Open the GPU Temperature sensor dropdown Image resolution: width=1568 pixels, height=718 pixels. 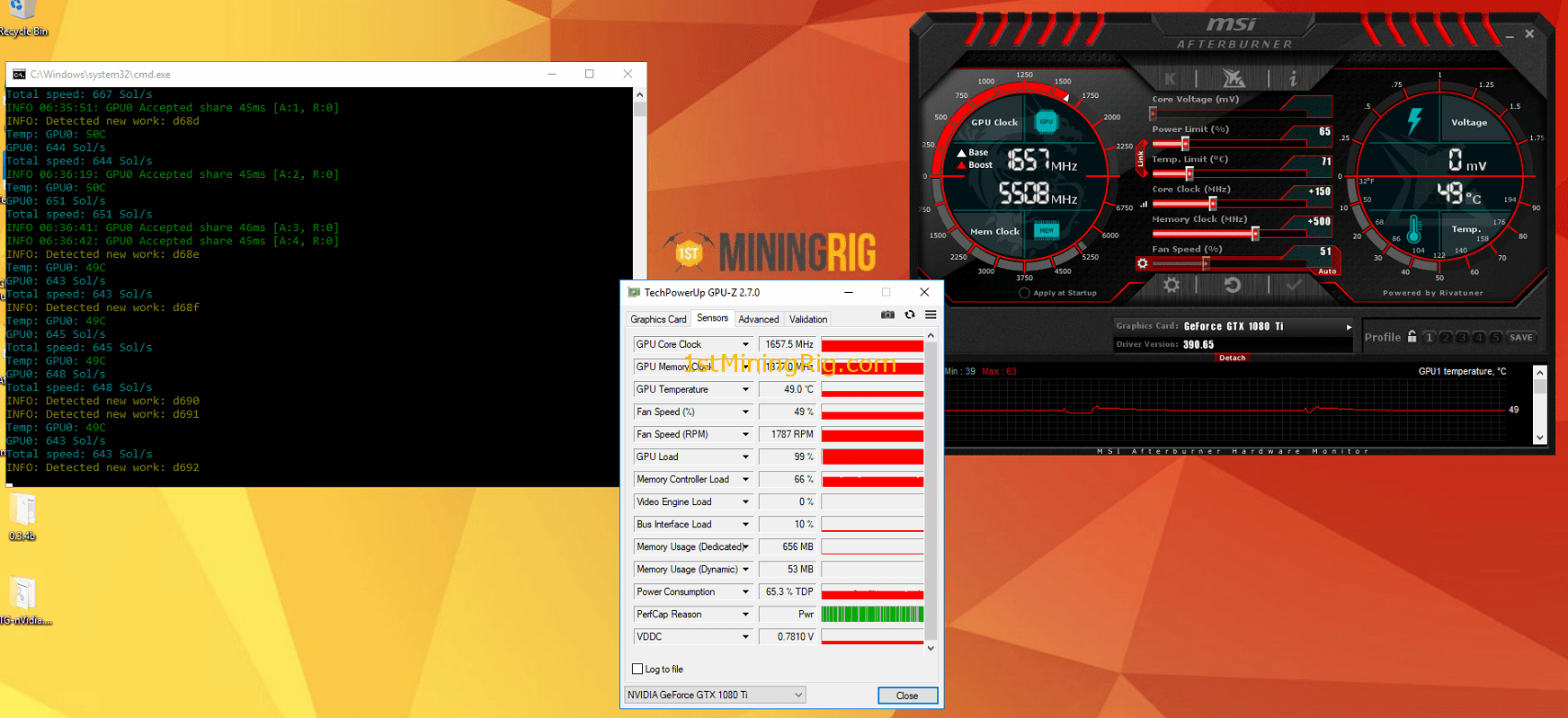point(745,389)
